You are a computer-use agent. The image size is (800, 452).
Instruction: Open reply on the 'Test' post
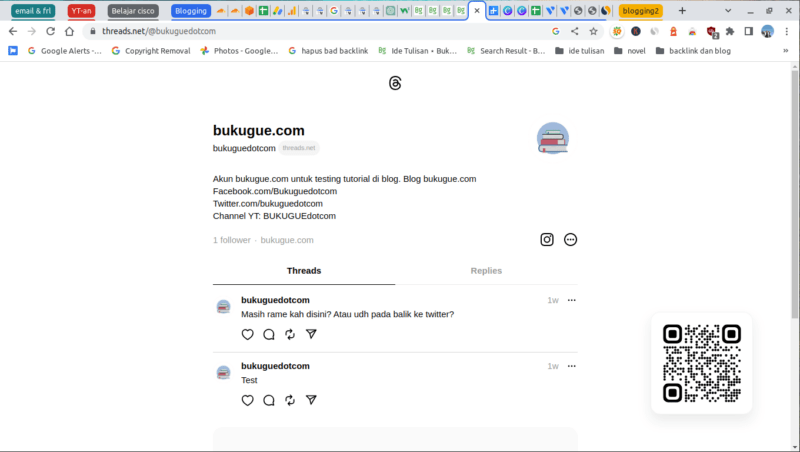[269, 400]
